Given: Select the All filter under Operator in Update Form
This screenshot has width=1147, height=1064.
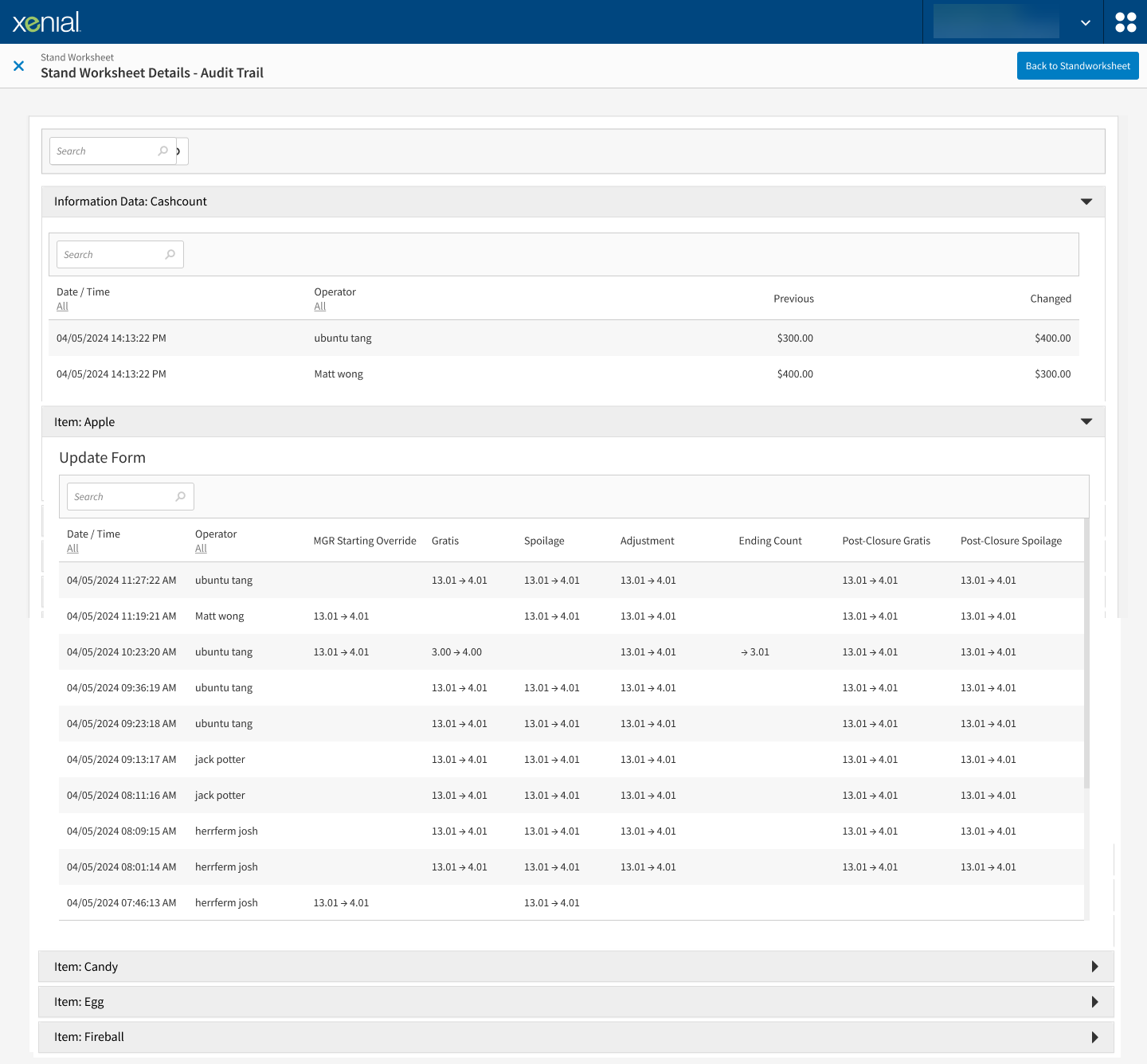Looking at the screenshot, I should coord(201,549).
